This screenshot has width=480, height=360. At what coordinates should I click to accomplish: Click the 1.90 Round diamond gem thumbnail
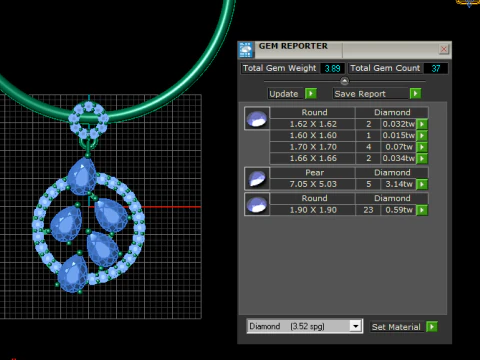point(257,204)
